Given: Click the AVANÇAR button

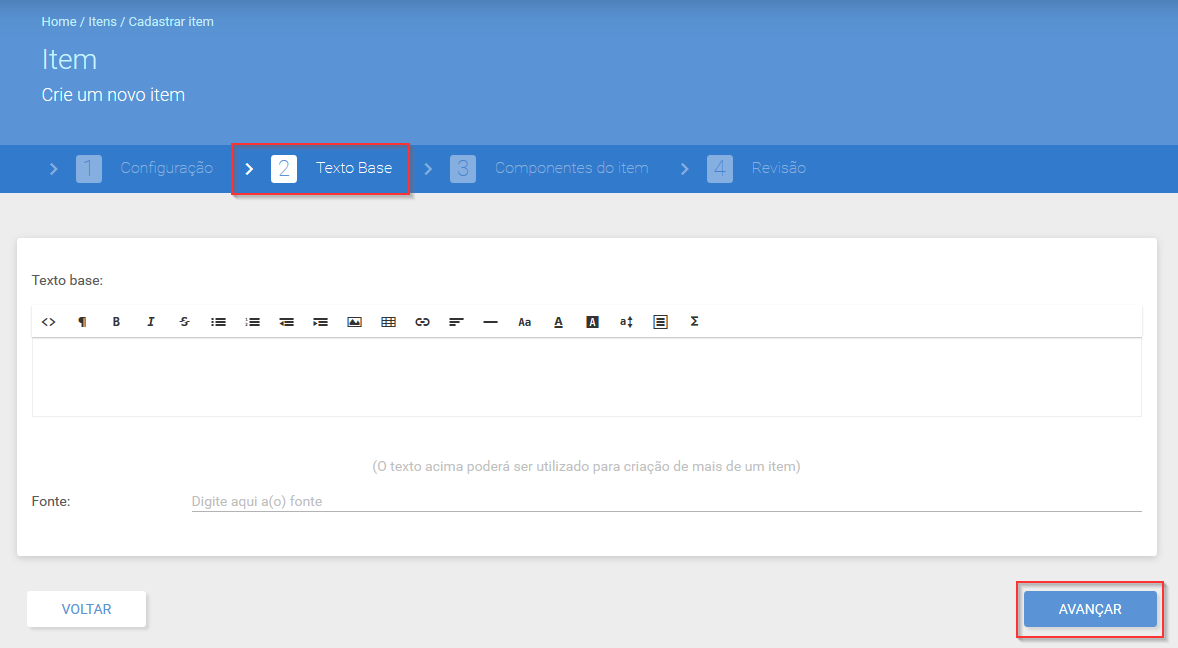Looking at the screenshot, I should pyautogui.click(x=1090, y=609).
